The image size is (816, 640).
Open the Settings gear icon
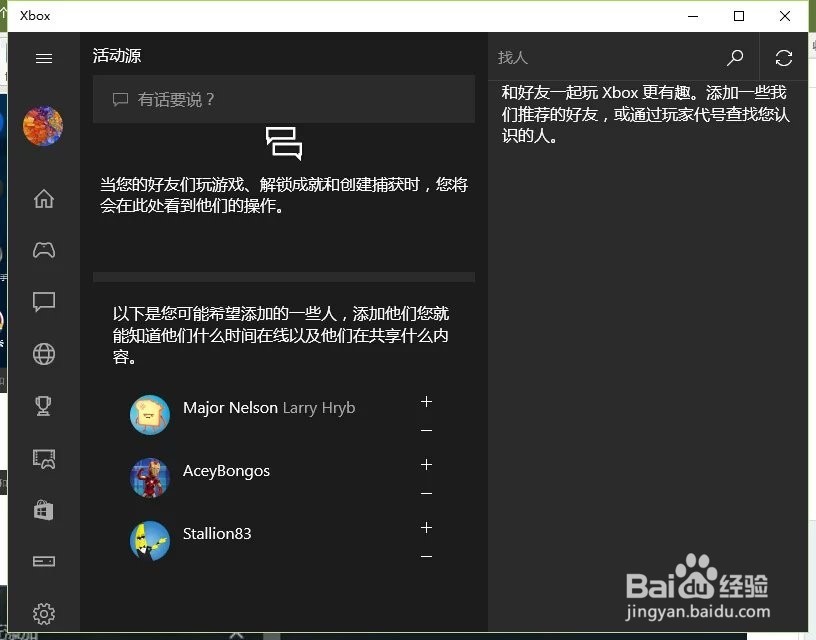[x=44, y=614]
